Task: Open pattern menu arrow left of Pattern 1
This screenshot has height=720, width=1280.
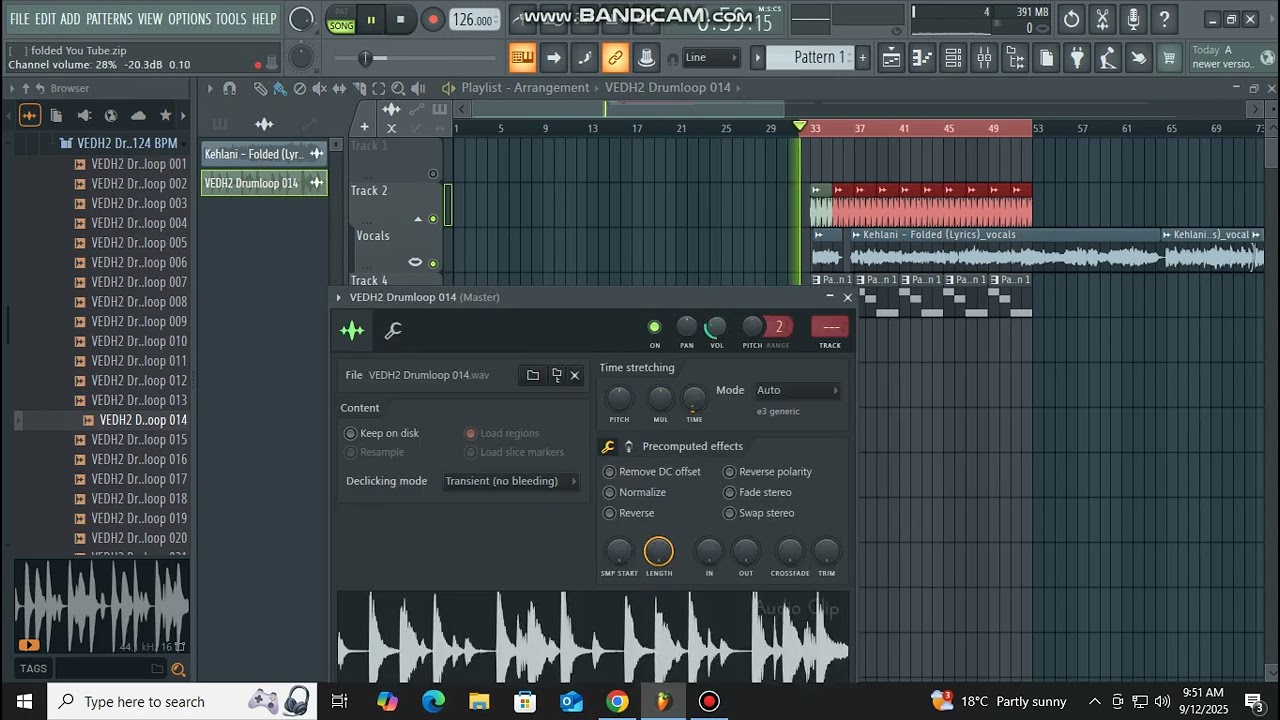Action: point(758,58)
